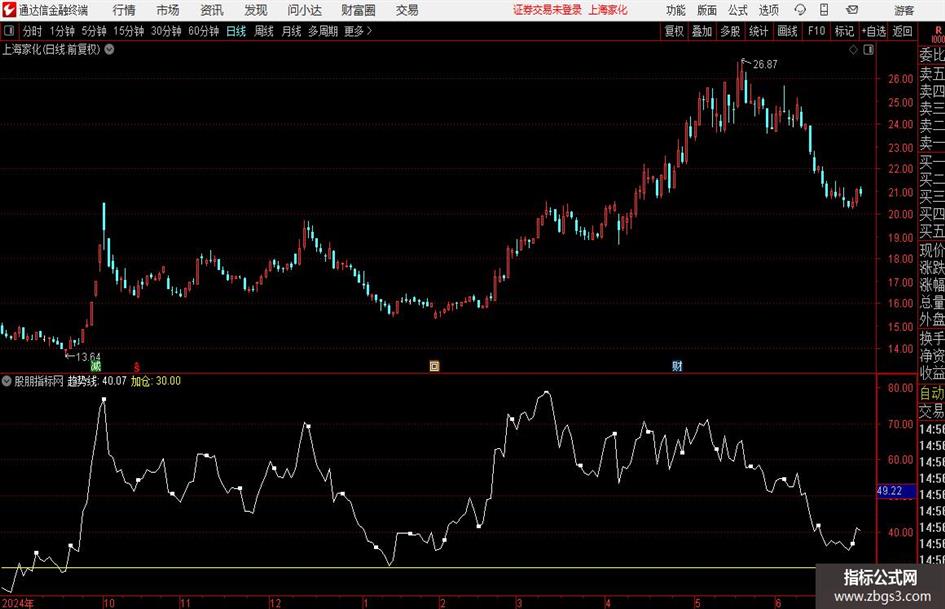Click the 2024年 timeline label
The height and width of the screenshot is (609, 945).
(18, 603)
